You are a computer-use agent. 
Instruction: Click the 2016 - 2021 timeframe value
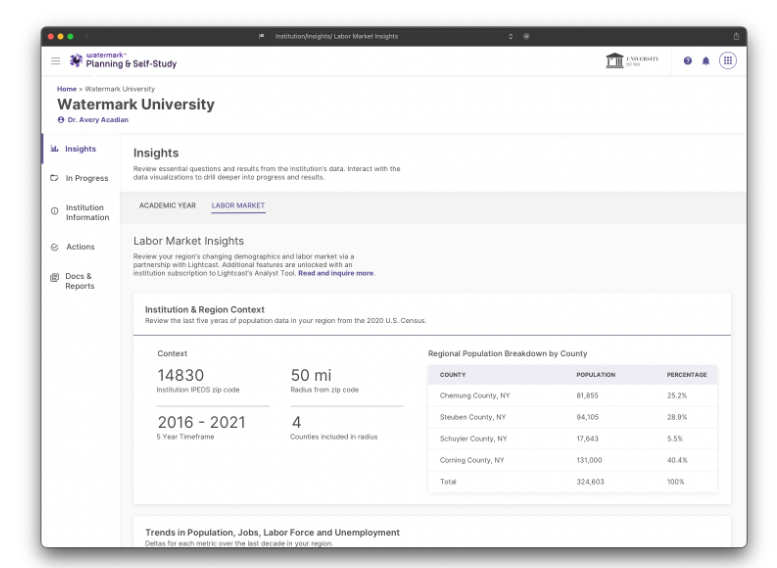point(201,422)
